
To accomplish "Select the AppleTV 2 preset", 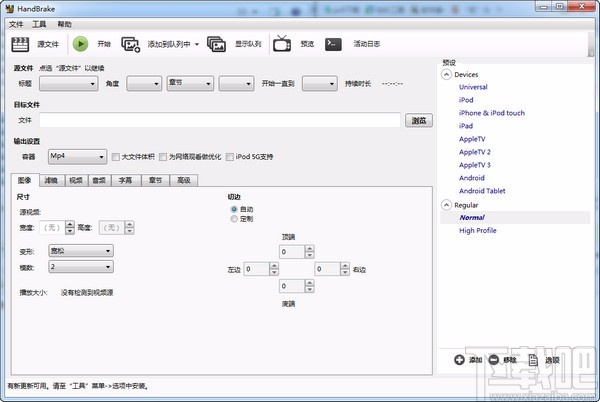I will [x=475, y=152].
